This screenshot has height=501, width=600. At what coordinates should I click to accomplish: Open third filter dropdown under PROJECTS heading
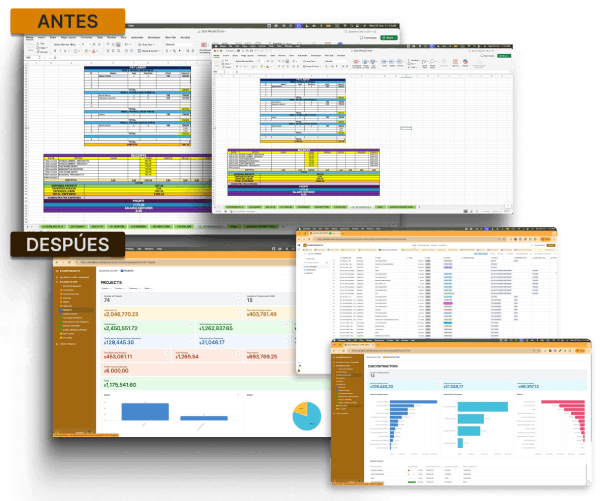pos(134,288)
